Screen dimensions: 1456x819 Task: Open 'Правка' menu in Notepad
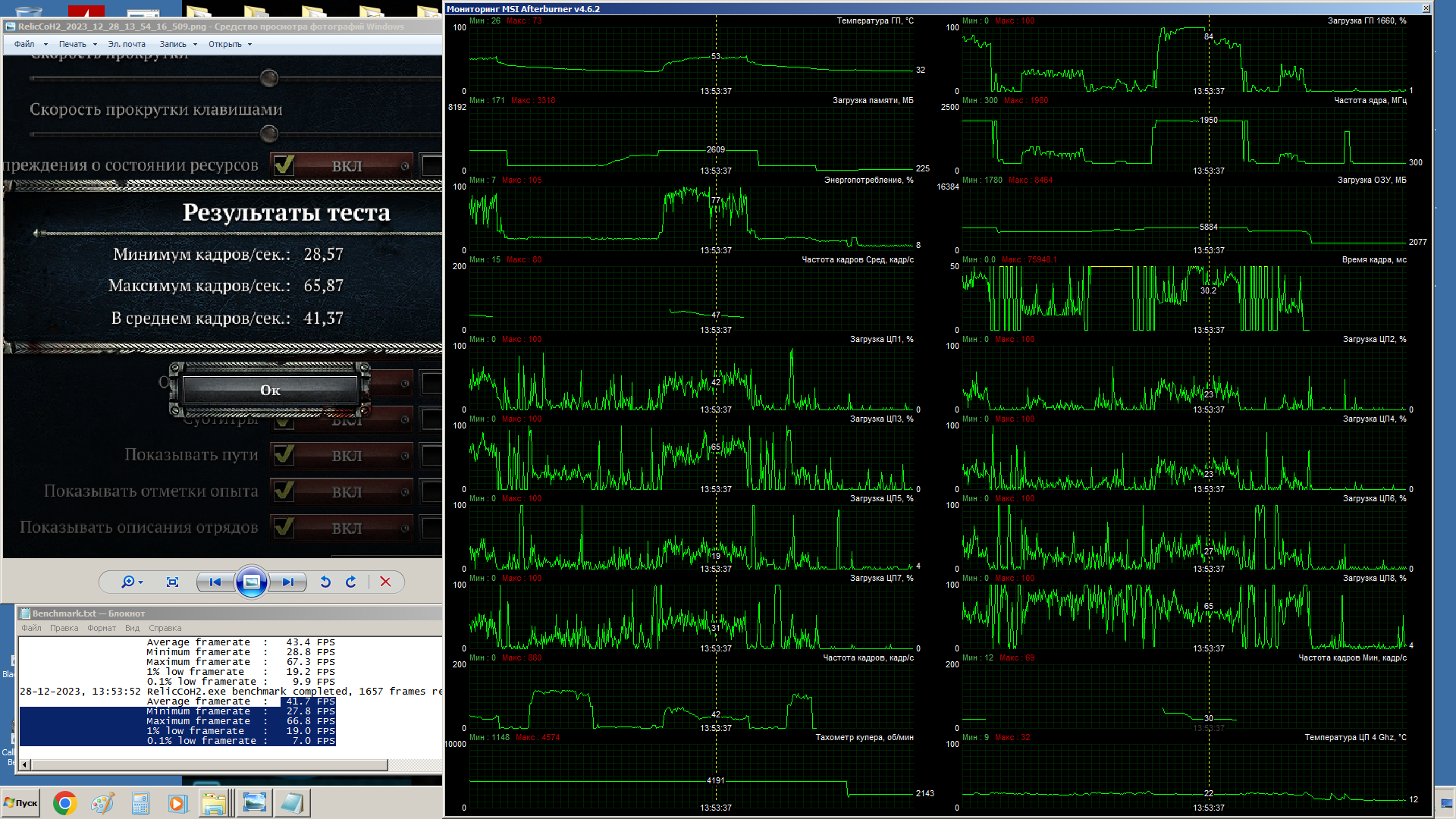point(64,628)
